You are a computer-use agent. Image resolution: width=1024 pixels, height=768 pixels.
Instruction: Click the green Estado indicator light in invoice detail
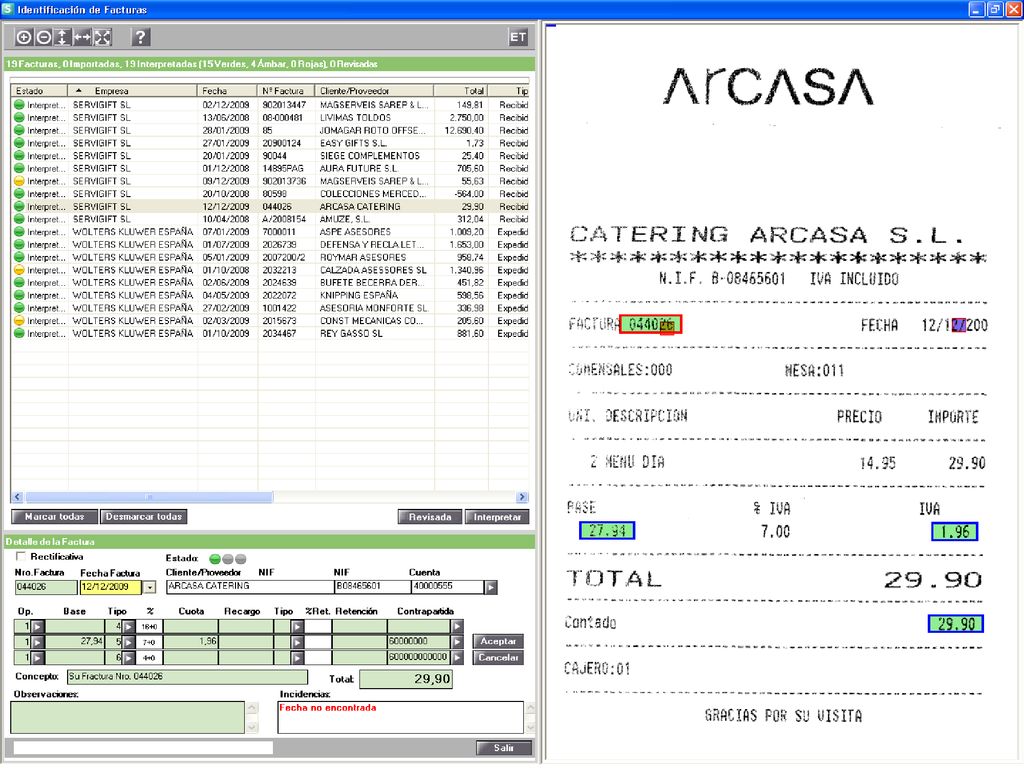[214, 559]
